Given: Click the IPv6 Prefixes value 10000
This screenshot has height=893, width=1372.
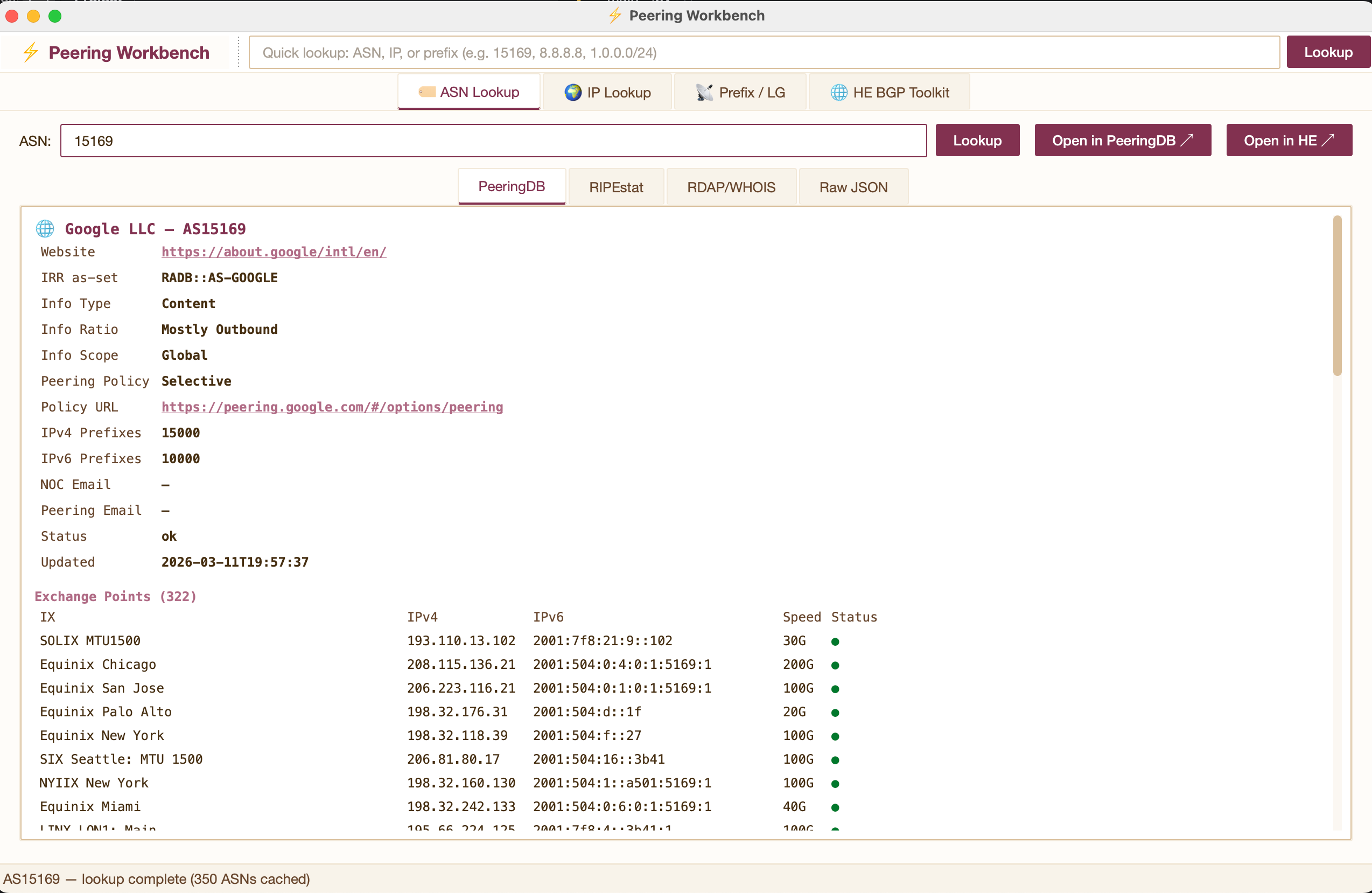Looking at the screenshot, I should [180, 459].
